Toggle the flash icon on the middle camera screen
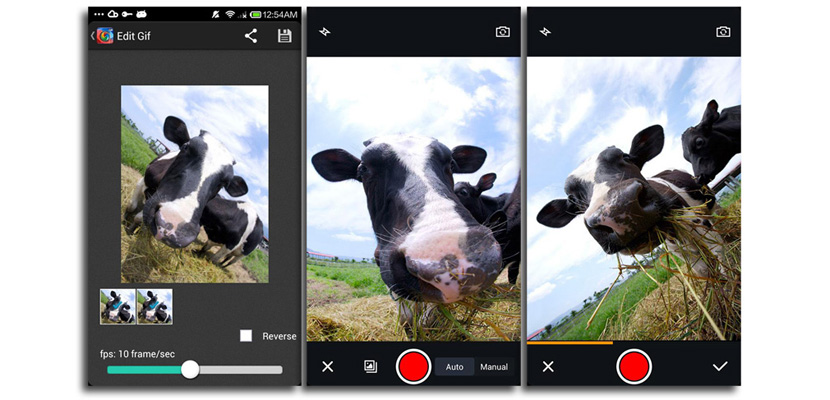The image size is (830, 400). pyautogui.click(x=325, y=32)
